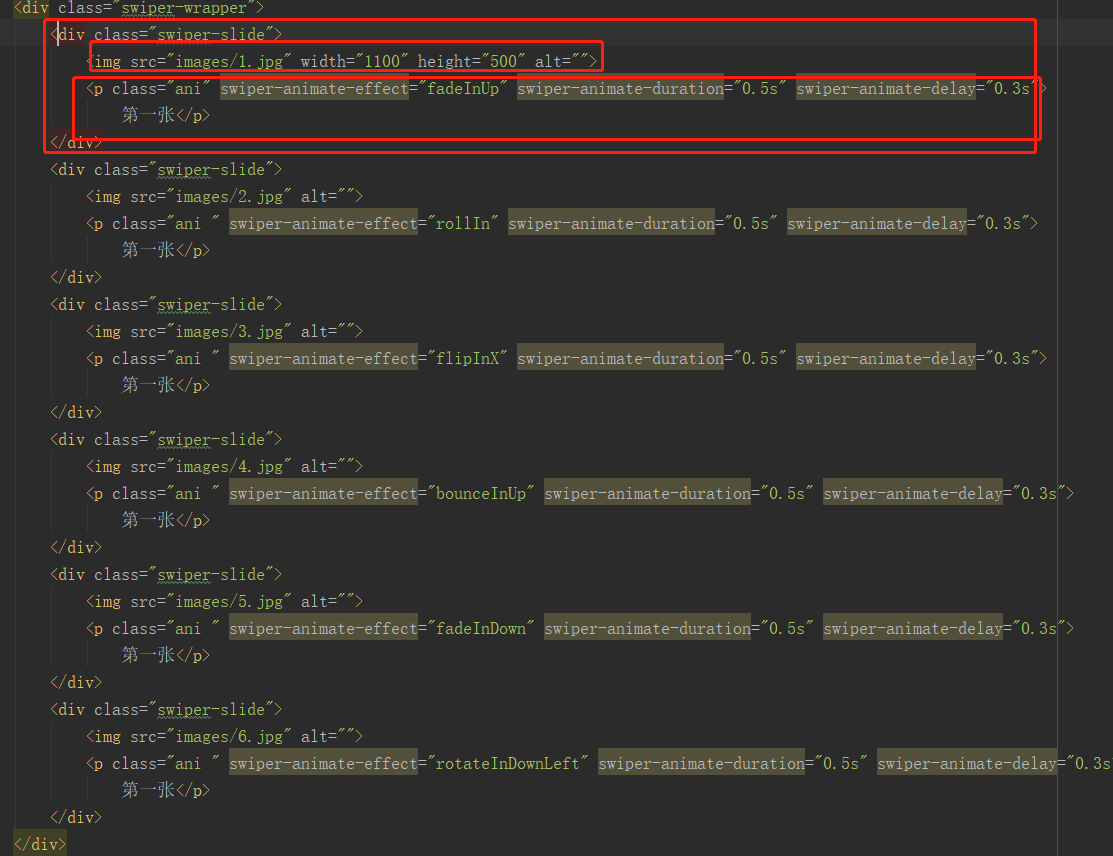1113x856 pixels.
Task: Click swiper-animate-duration in the rollIn line
Action: click(x=611, y=224)
